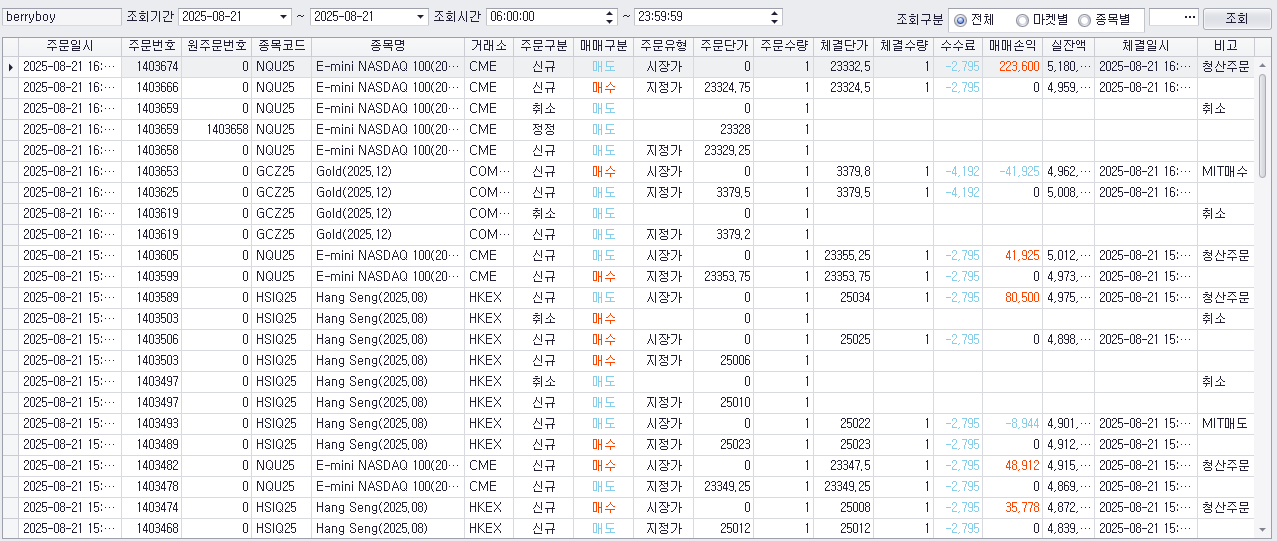This screenshot has height=541, width=1277.
Task: Click the table scrollbar up arrow
Action: pyautogui.click(x=1262, y=65)
